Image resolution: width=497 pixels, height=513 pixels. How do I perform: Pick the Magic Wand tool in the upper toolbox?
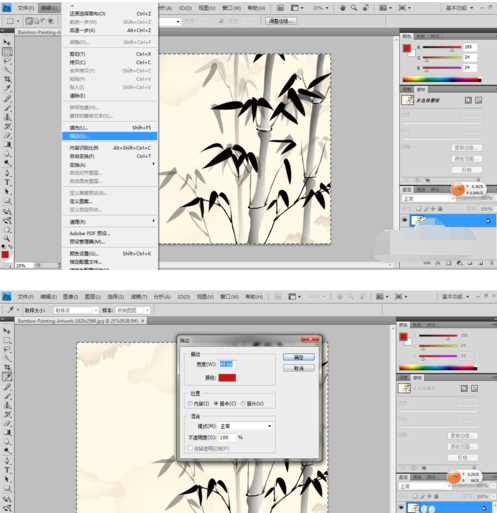pos(7,70)
